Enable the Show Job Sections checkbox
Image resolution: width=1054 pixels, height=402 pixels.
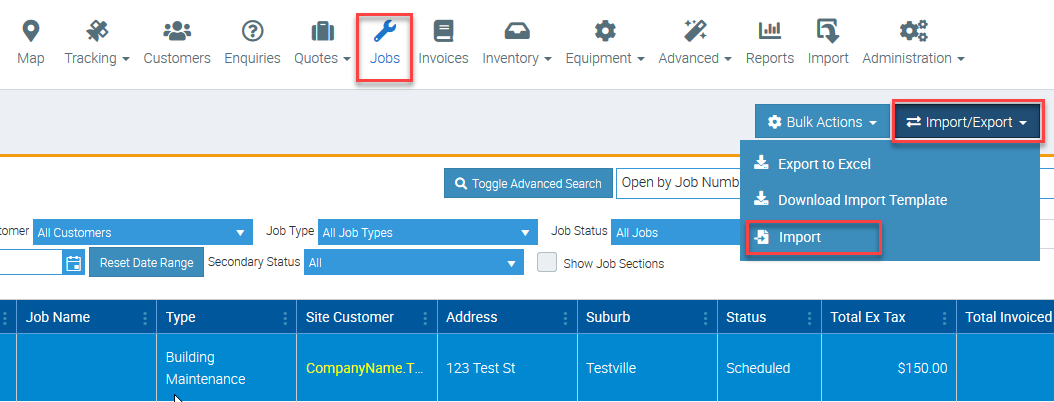[x=547, y=263]
